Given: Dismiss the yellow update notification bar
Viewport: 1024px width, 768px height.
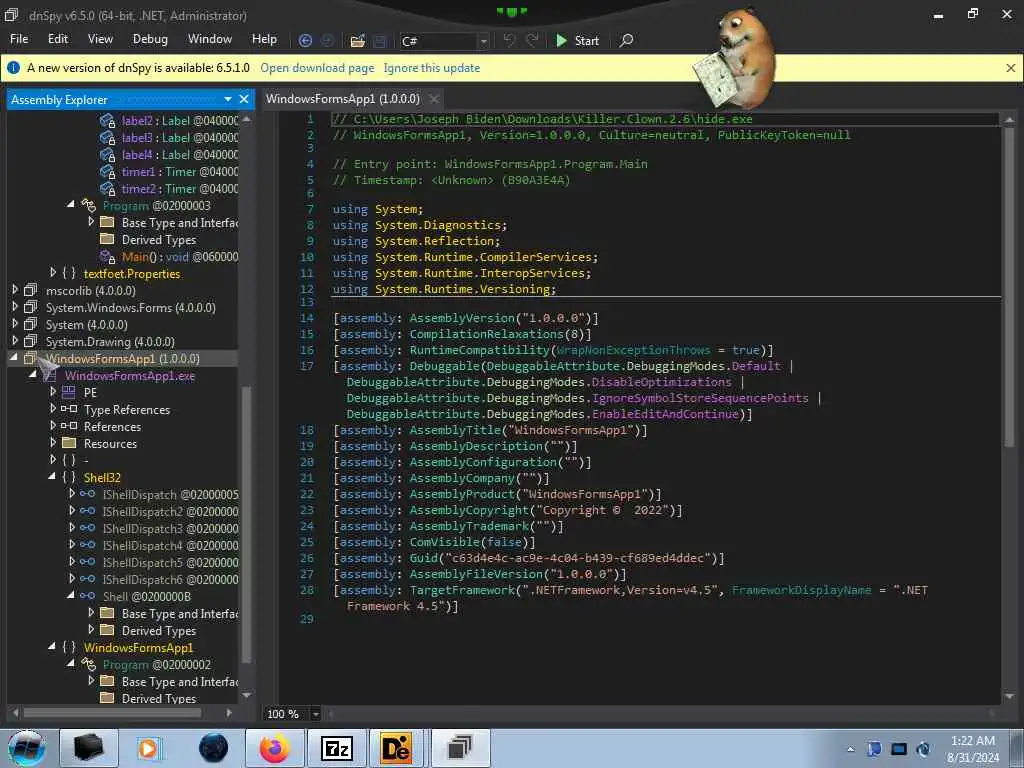Looking at the screenshot, I should pyautogui.click(x=1010, y=68).
